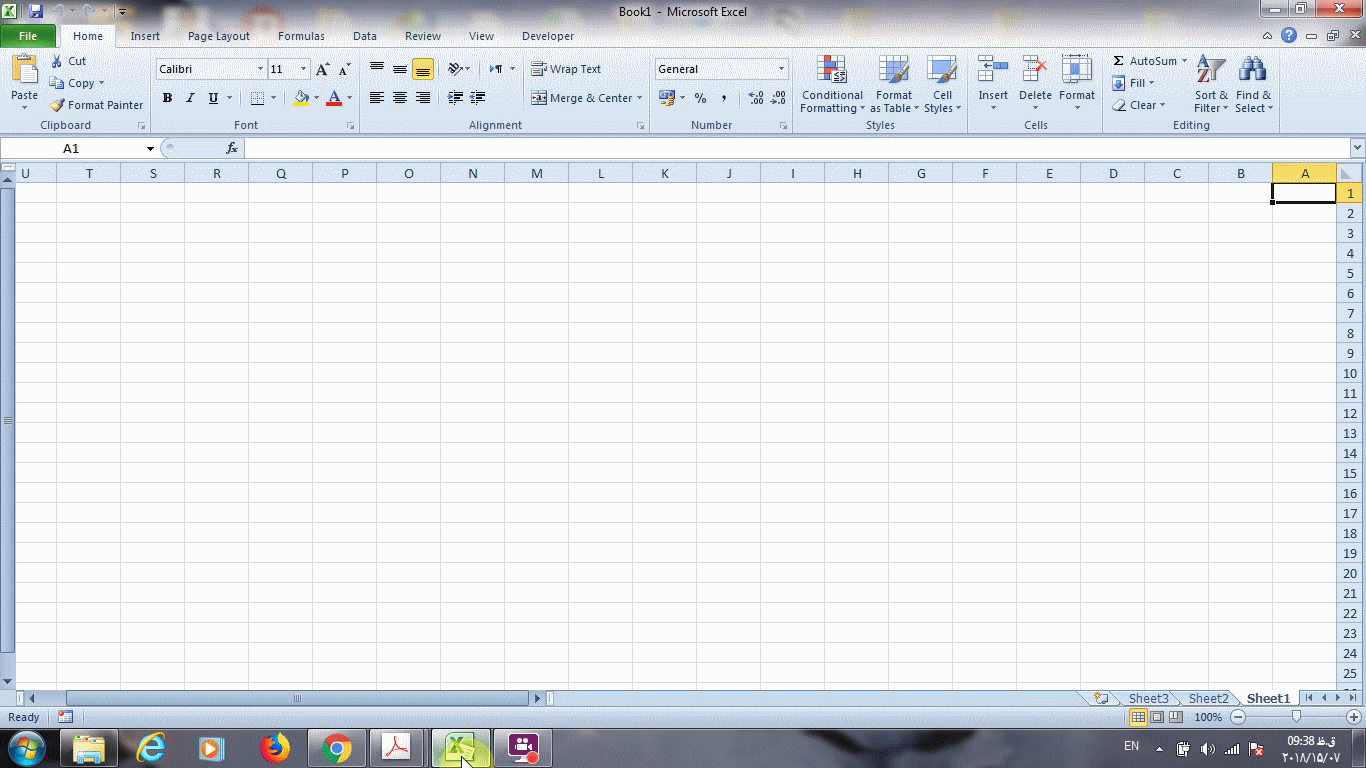Open Find & Select binoculars menu
Screen dimensions: 1366x768
tap(1253, 84)
